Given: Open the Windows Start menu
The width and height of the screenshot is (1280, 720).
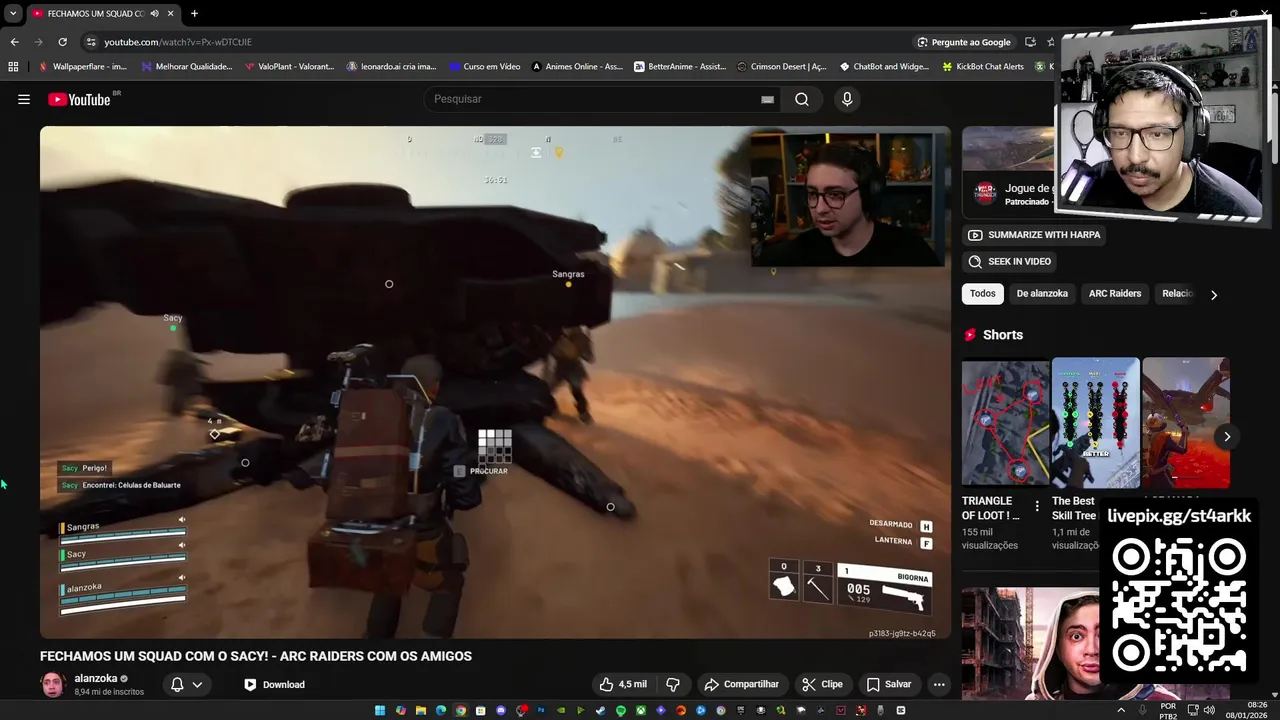Looking at the screenshot, I should click(x=380, y=710).
